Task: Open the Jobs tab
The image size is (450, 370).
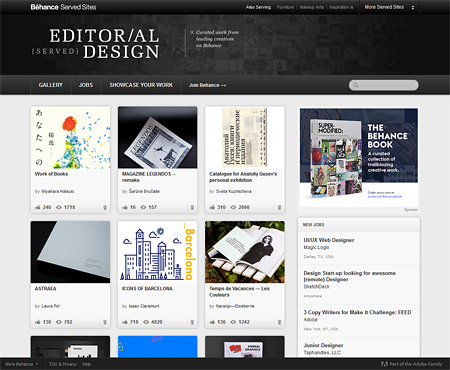Action: pos(86,85)
